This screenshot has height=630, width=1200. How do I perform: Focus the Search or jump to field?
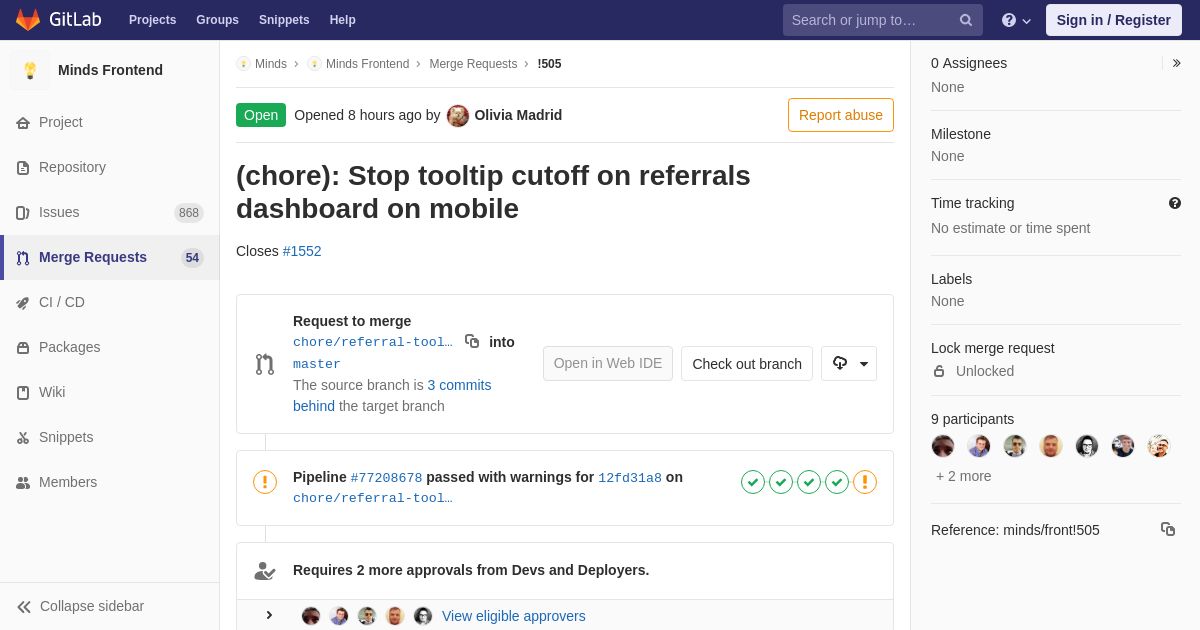(x=883, y=20)
